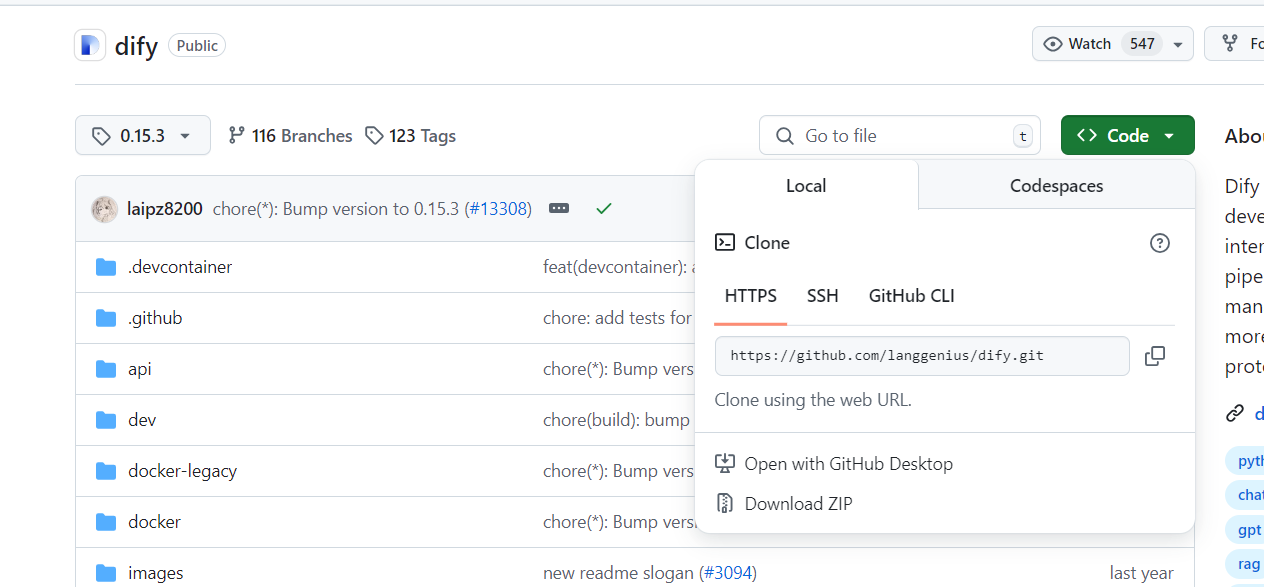Expand commit message ellipsis button
This screenshot has width=1264, height=587.
(x=559, y=209)
